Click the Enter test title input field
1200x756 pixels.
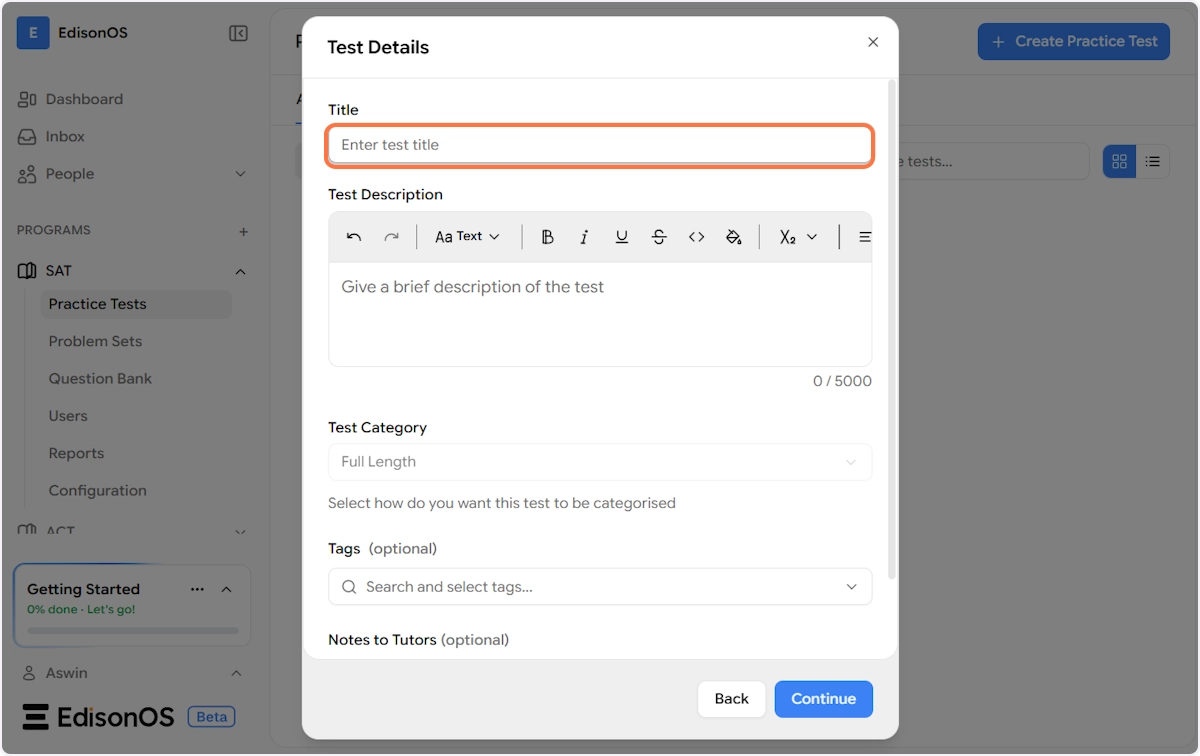600,145
